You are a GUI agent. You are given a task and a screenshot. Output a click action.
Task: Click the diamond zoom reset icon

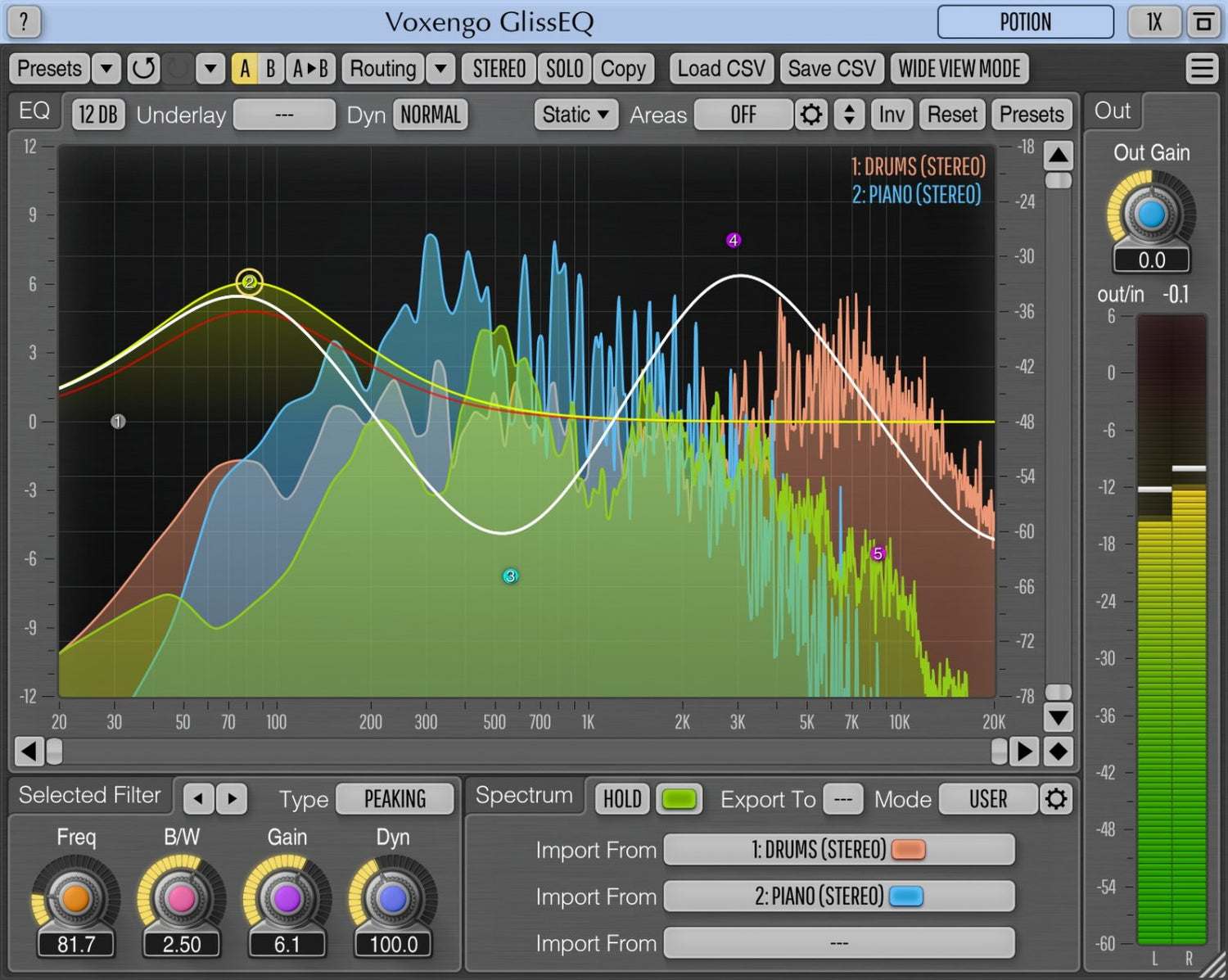[1059, 751]
